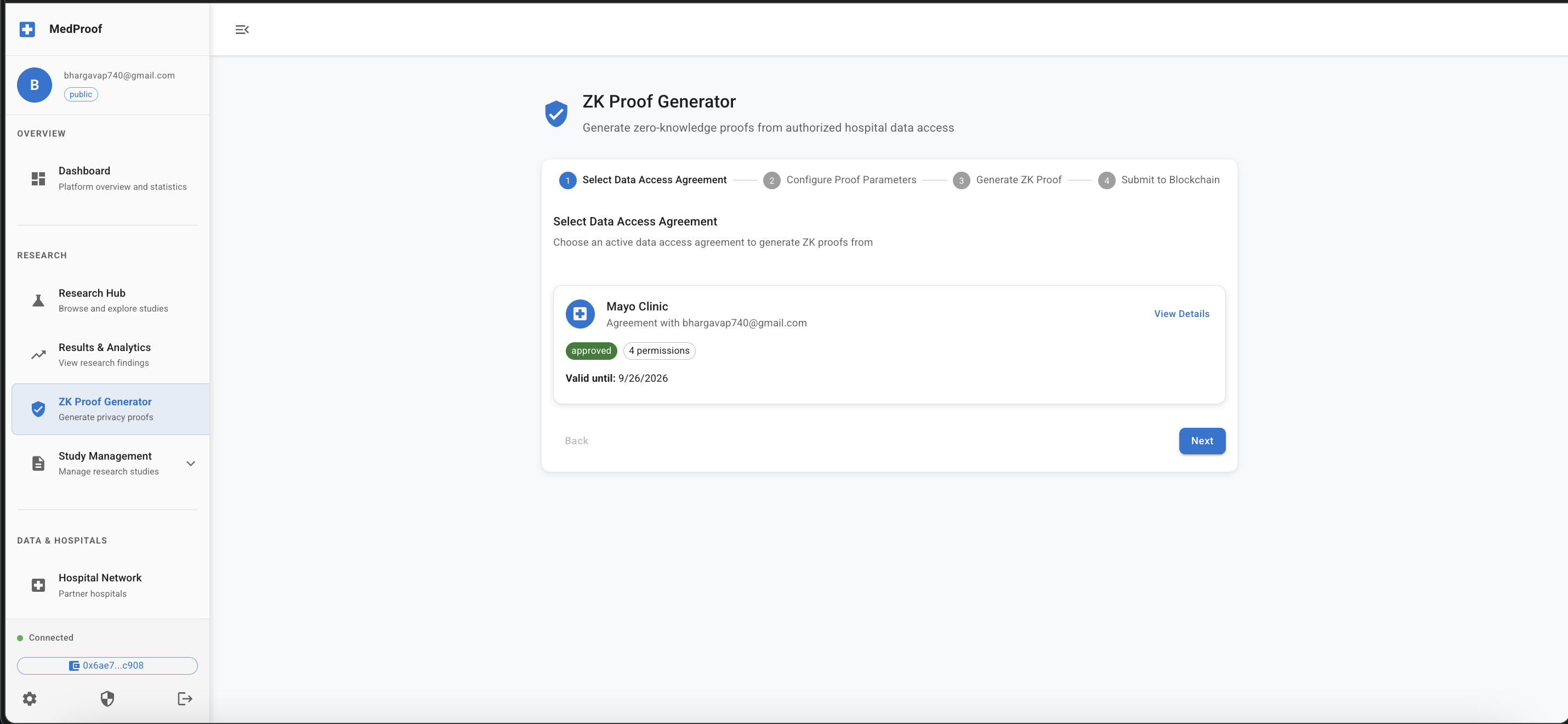Click the Mayo Clinic hospital icon
This screenshot has height=724, width=1568.
(580, 314)
